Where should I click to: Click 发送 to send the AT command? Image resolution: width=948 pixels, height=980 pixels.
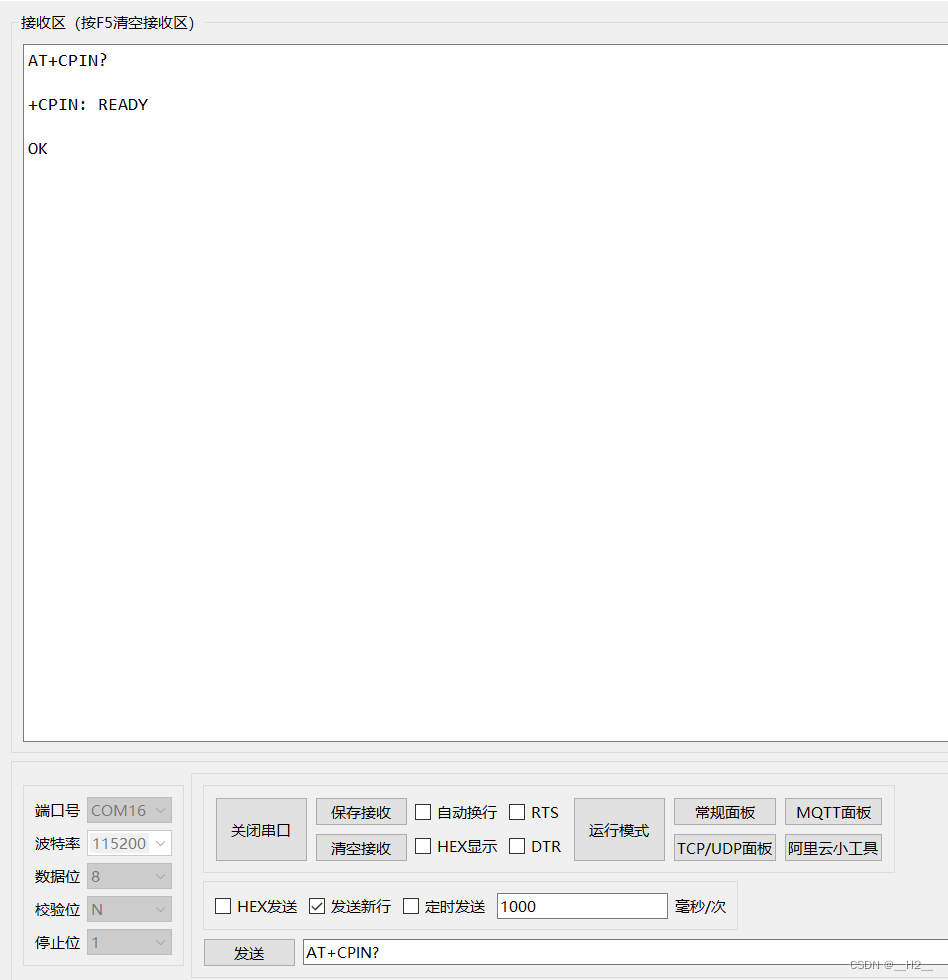[249, 952]
